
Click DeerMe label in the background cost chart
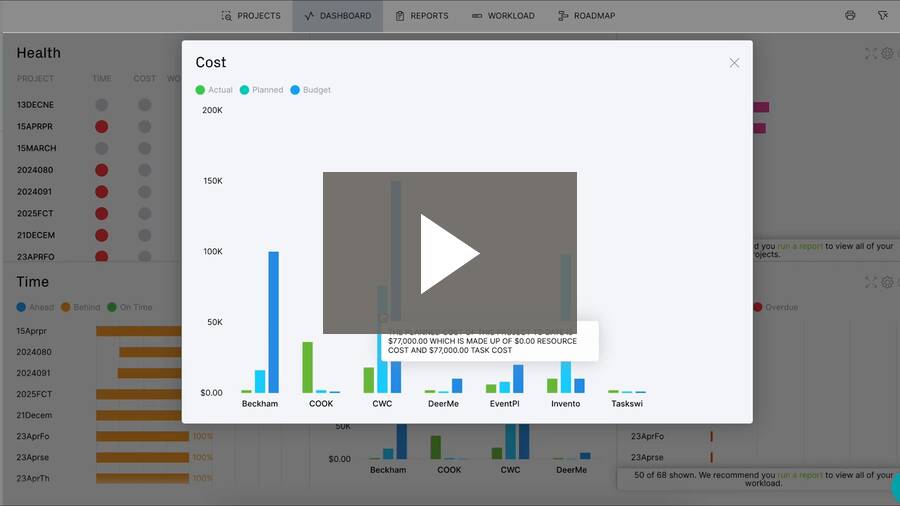(x=572, y=470)
